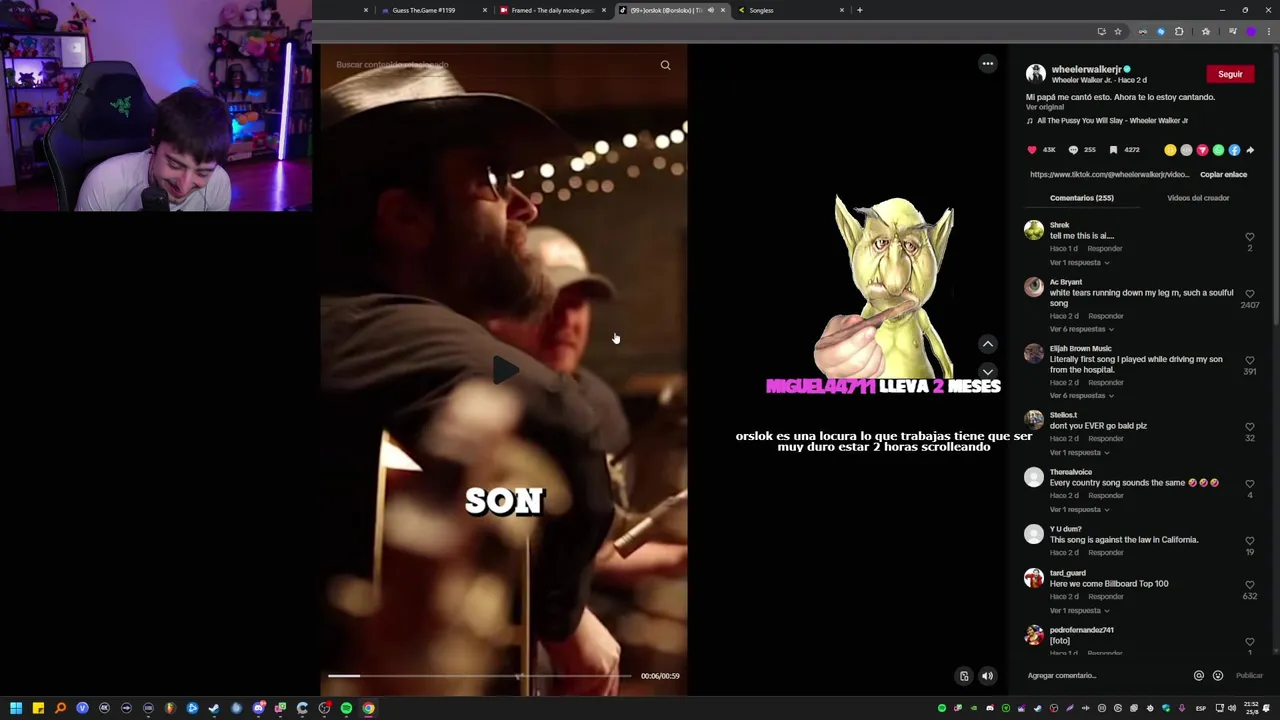Open Spotify from the taskbar

pyautogui.click(x=346, y=708)
